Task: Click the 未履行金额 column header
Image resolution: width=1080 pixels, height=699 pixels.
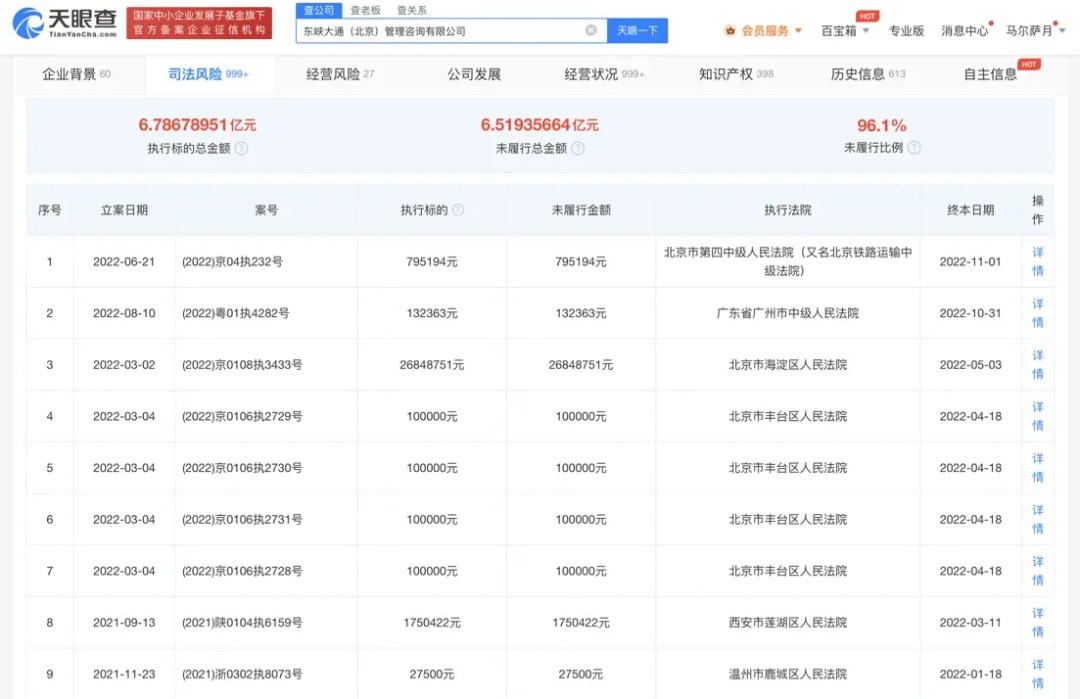Action: click(581, 210)
